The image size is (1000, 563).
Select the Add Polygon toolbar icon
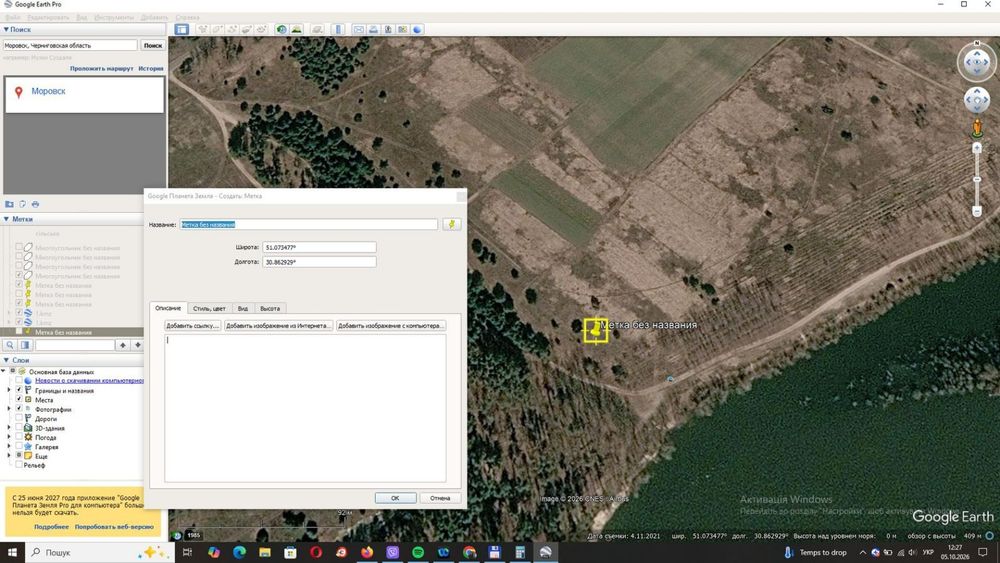tap(217, 29)
